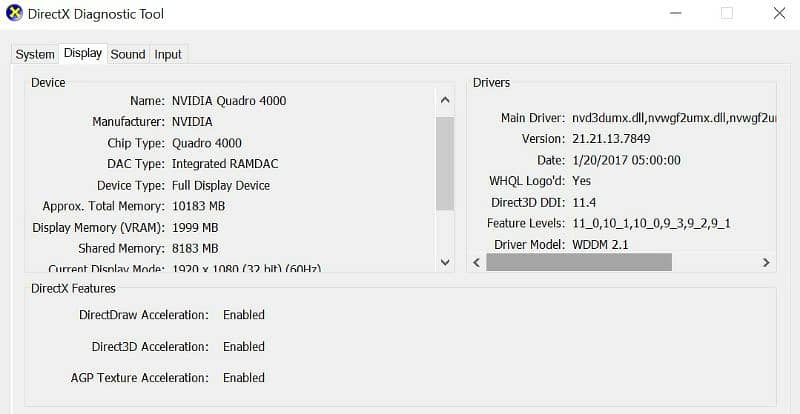Screen dimensions: 800x414
Task: Click the Manufacturer value NVIDIA
Action: click(x=192, y=121)
